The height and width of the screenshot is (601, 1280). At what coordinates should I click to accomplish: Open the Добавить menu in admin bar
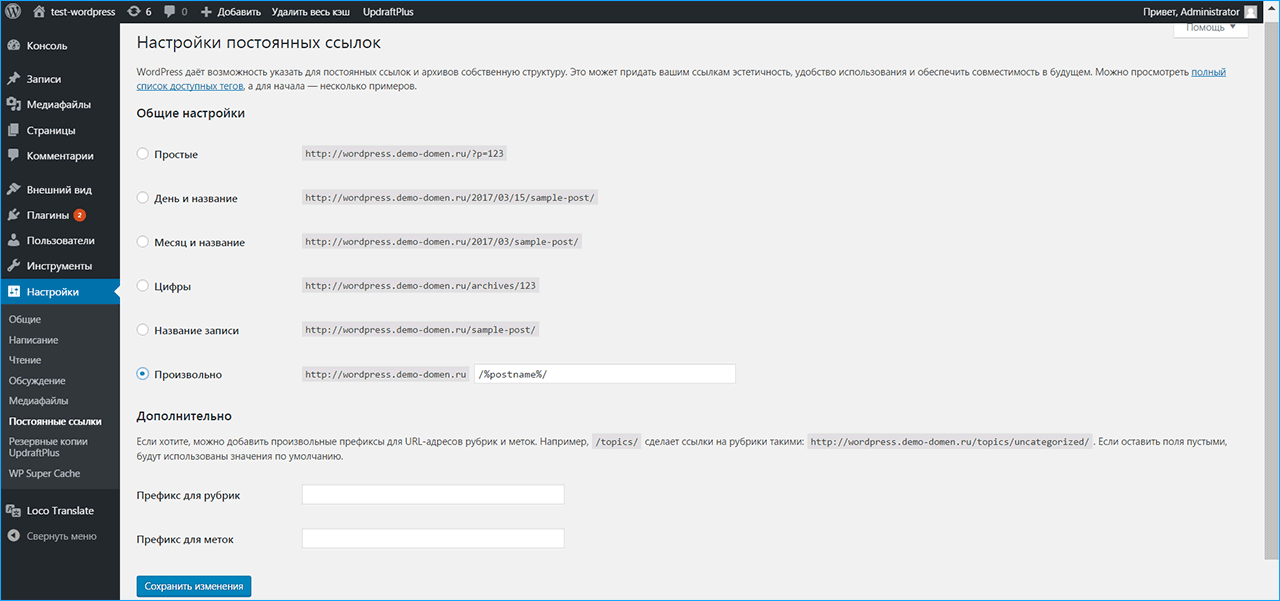coord(231,12)
